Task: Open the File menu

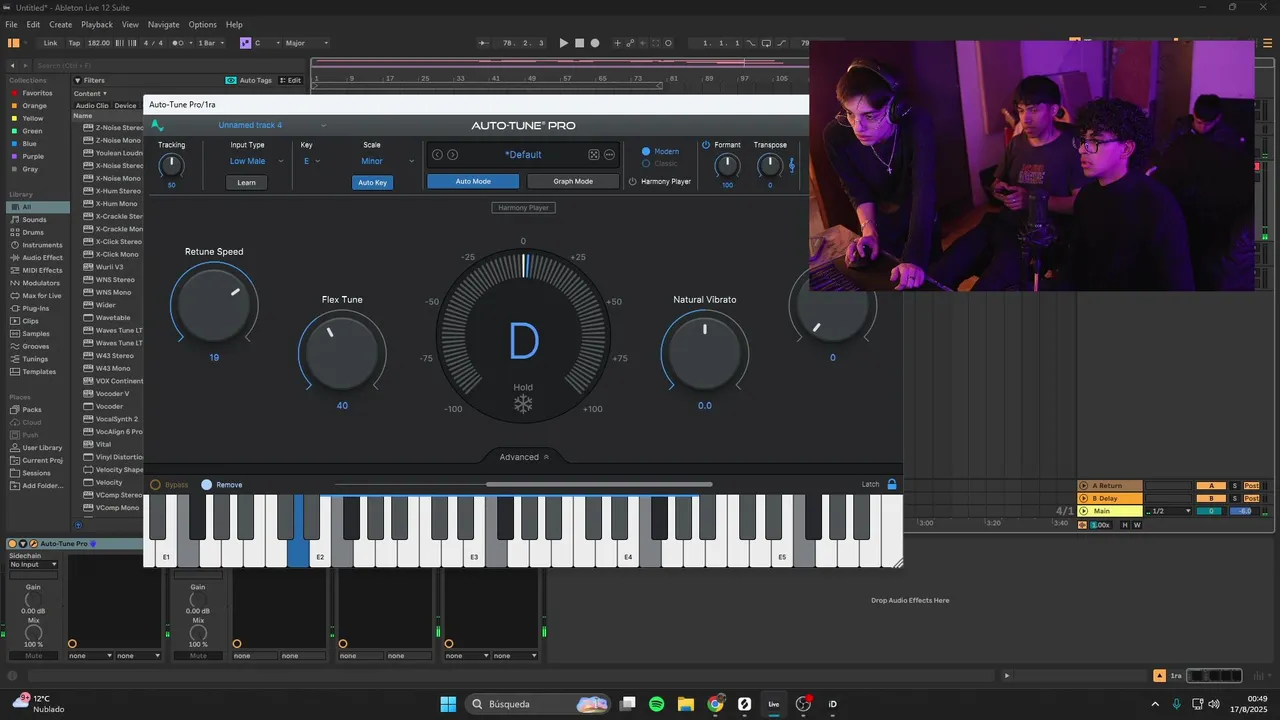Action: 11,24
